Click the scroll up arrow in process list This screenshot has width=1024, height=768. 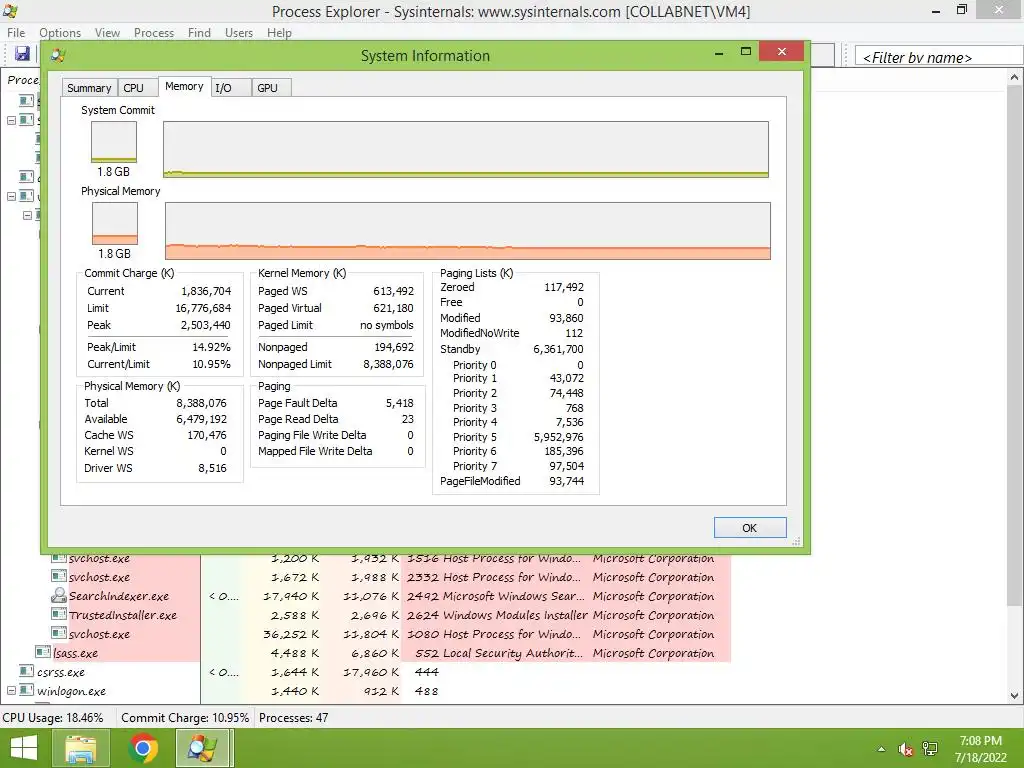[x=1014, y=77]
